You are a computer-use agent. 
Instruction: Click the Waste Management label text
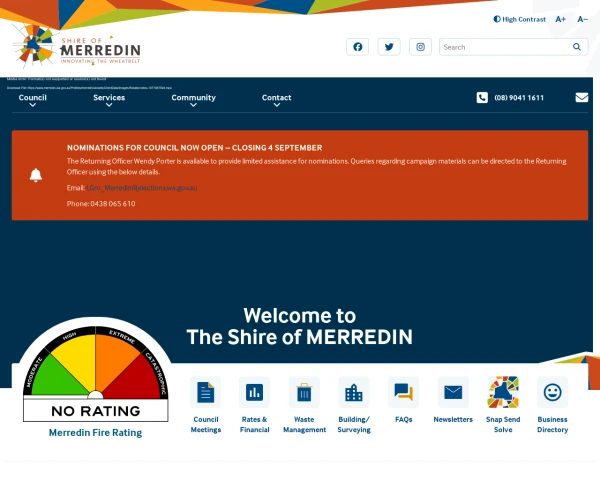coord(305,424)
